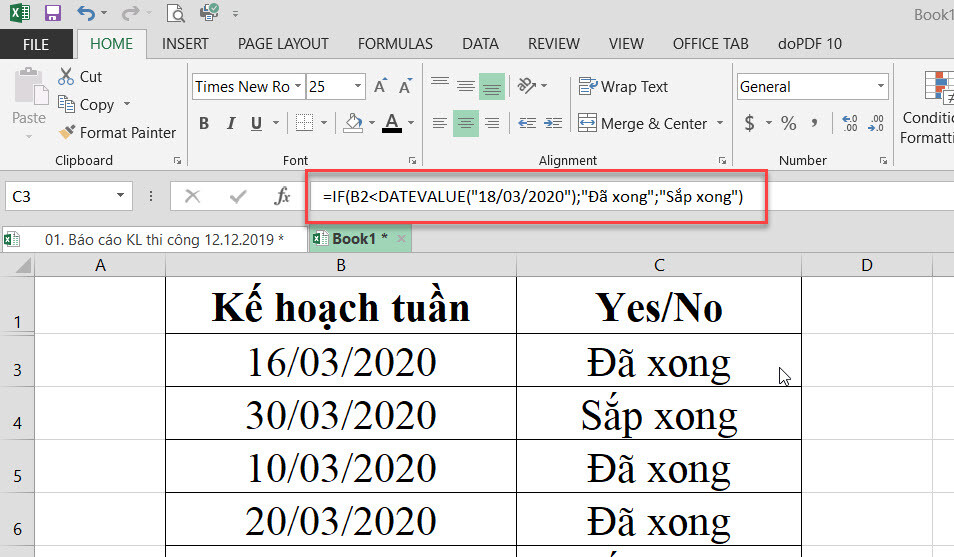This screenshot has width=954, height=557.
Task: Toggle Middle Align
Action: (x=466, y=86)
